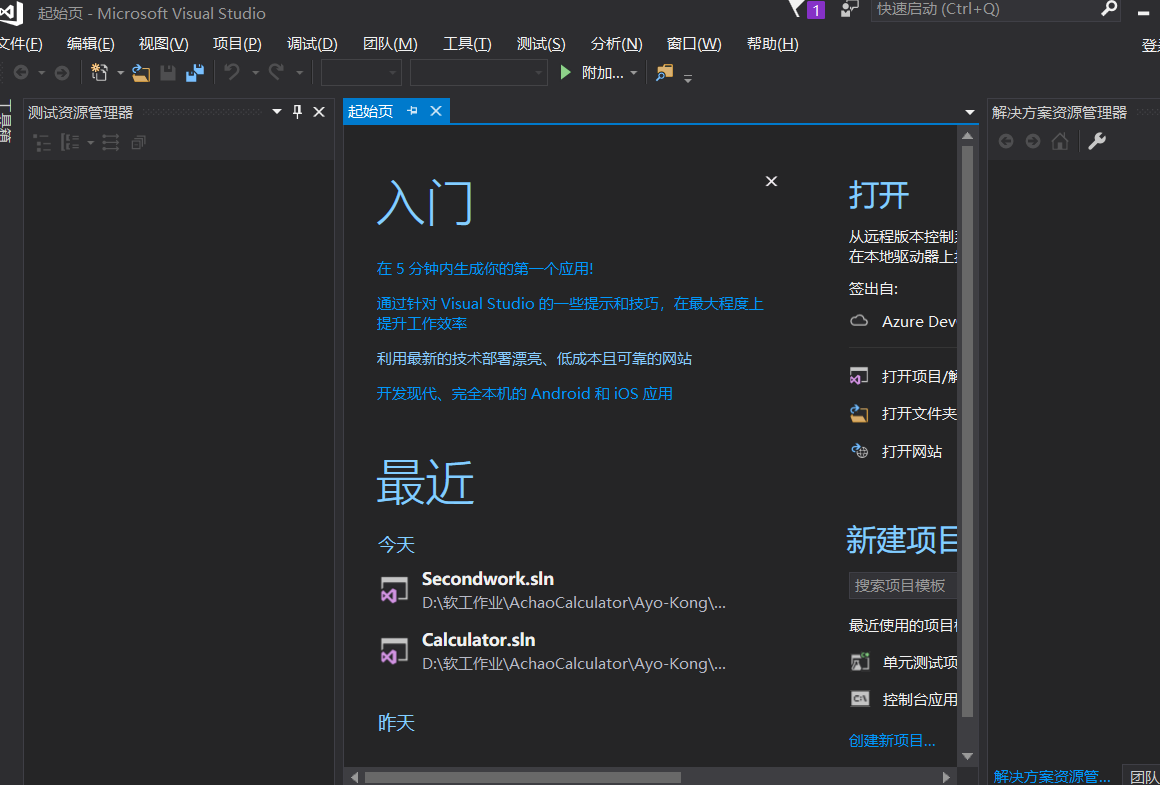The image size is (1160, 785).
Task: Open the 工具(T) menu
Action: (x=467, y=44)
